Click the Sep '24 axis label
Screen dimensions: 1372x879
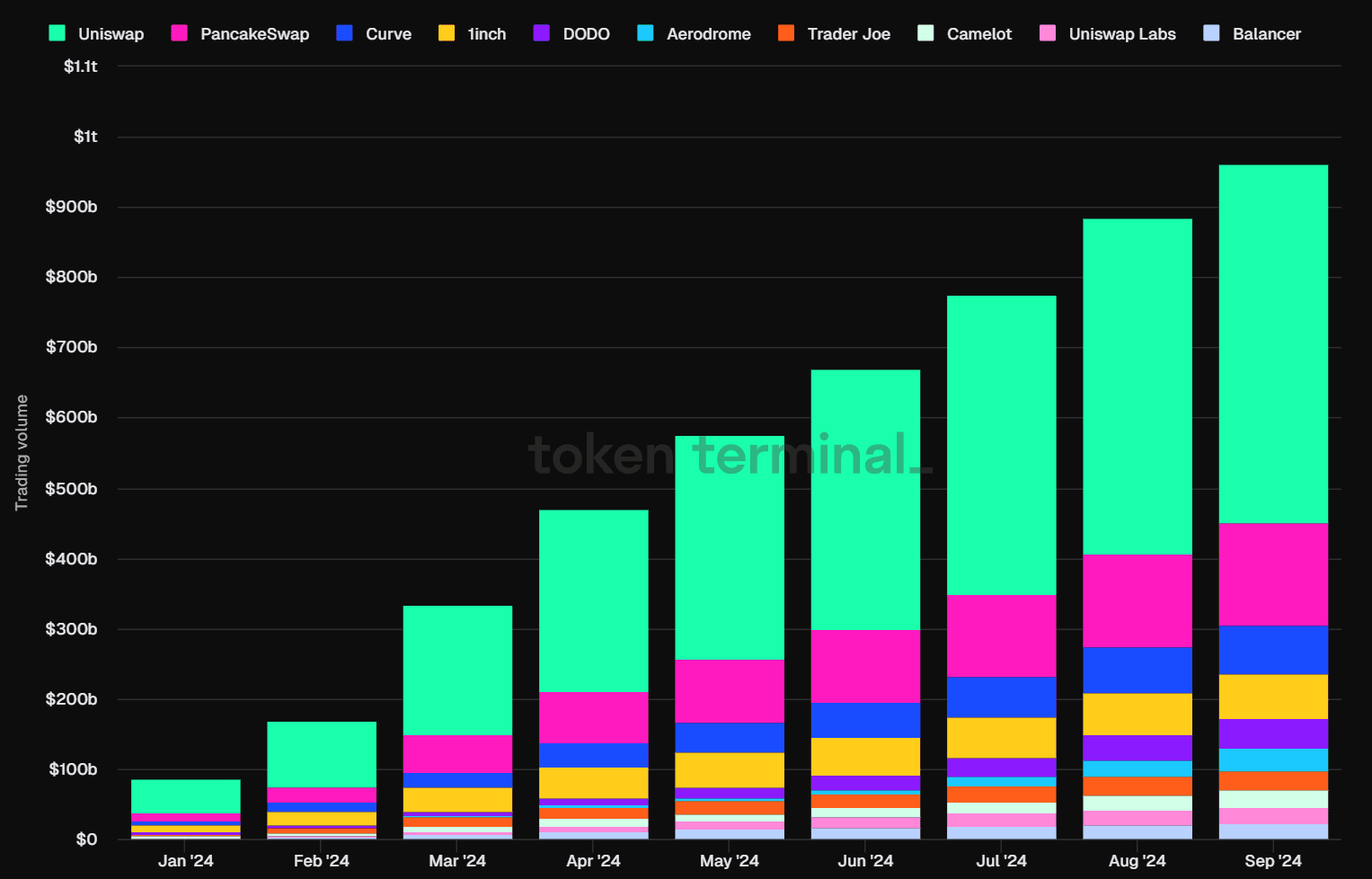(x=1273, y=861)
